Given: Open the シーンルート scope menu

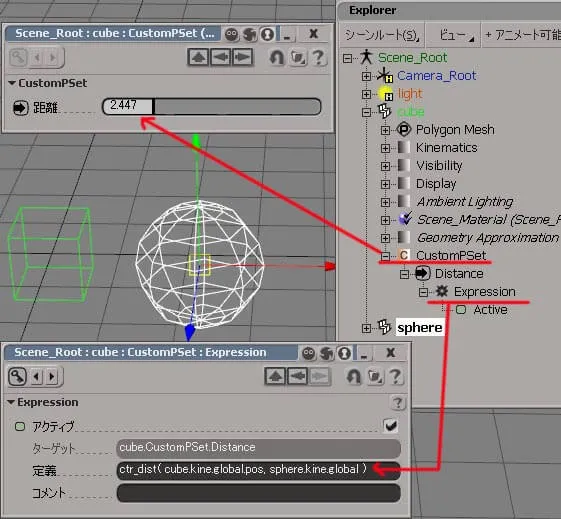Looking at the screenshot, I should pyautogui.click(x=382, y=35).
